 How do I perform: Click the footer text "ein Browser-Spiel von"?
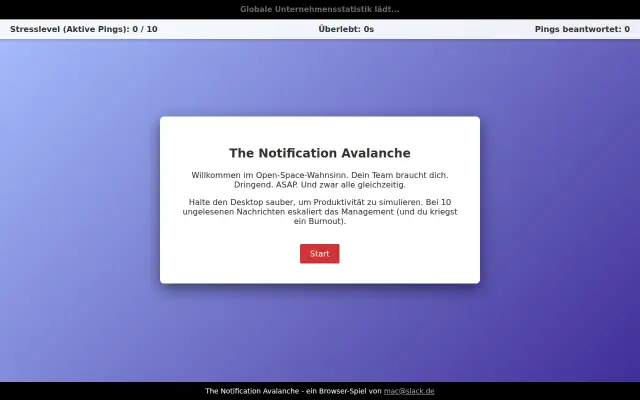343,391
